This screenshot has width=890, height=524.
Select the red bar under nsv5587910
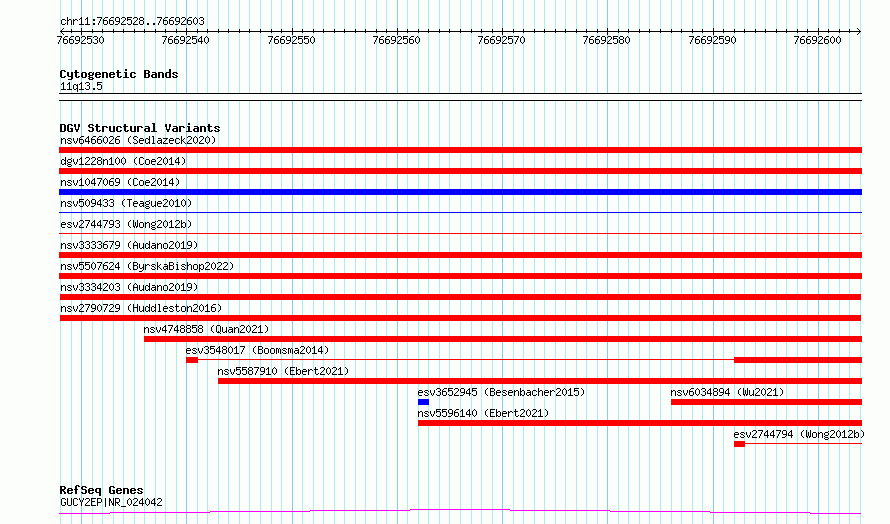tap(540, 381)
